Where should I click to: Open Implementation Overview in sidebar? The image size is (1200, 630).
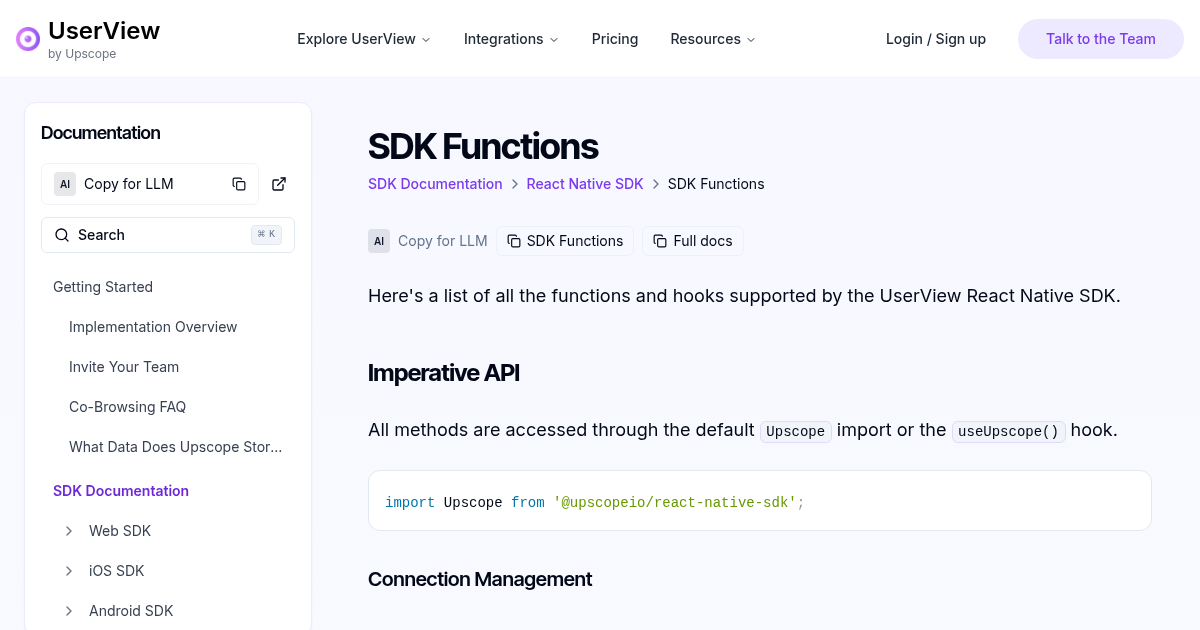[153, 327]
